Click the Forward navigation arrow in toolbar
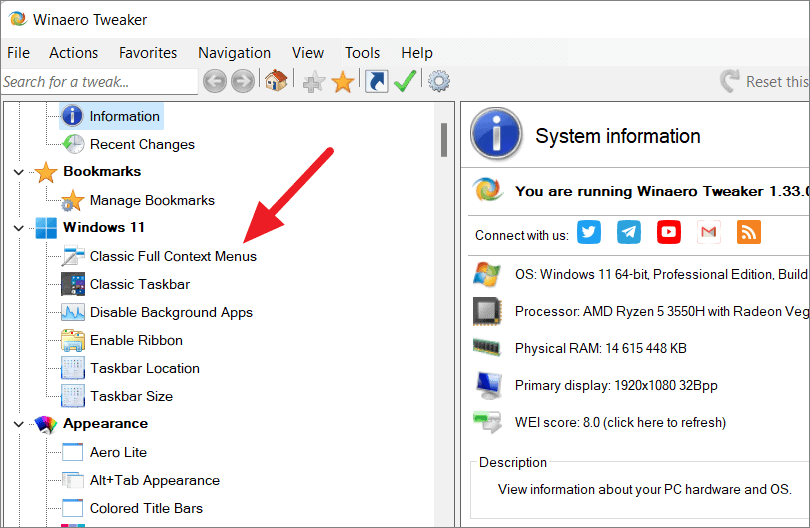 [x=242, y=81]
